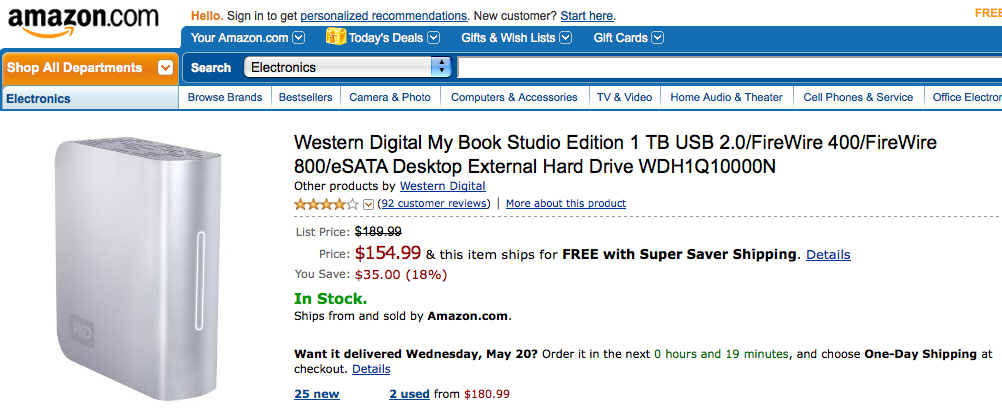The image size is (1002, 414).
Task: Click the star rating icons
Action: click(x=326, y=204)
